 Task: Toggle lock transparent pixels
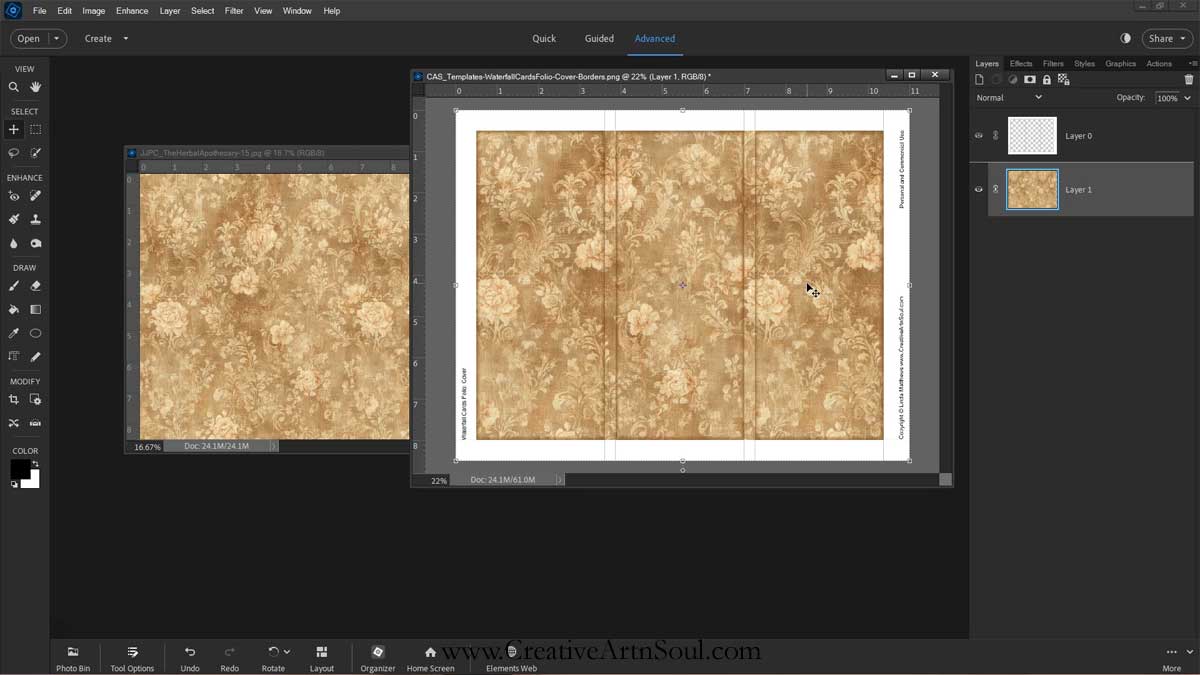tap(1063, 79)
